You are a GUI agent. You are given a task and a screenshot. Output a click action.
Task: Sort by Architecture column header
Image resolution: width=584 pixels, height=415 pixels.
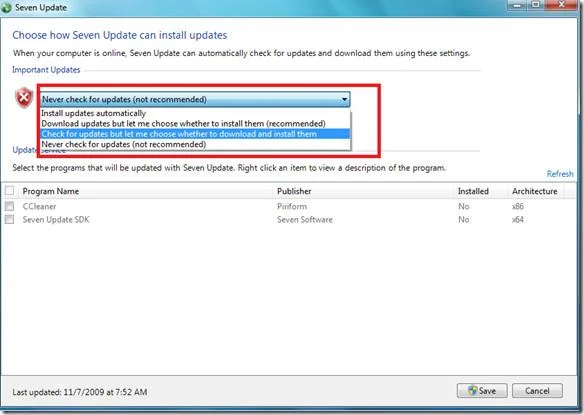(534, 191)
